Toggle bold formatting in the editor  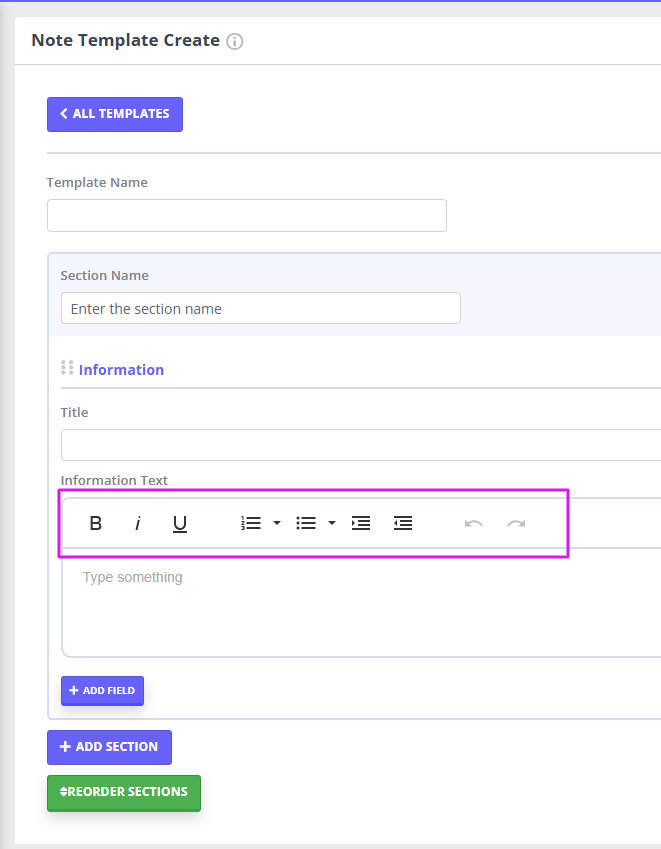click(x=96, y=523)
